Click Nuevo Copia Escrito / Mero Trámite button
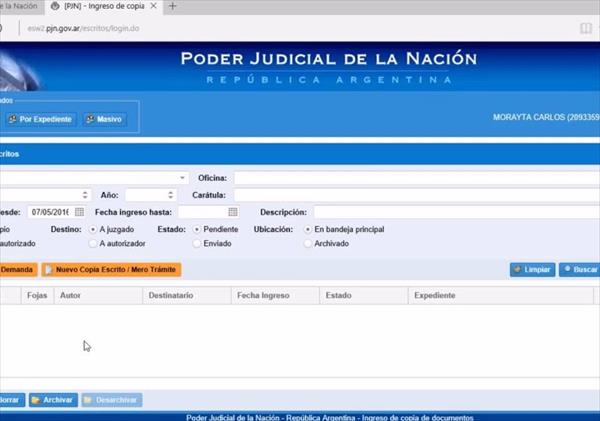The image size is (600, 421). tap(111, 270)
